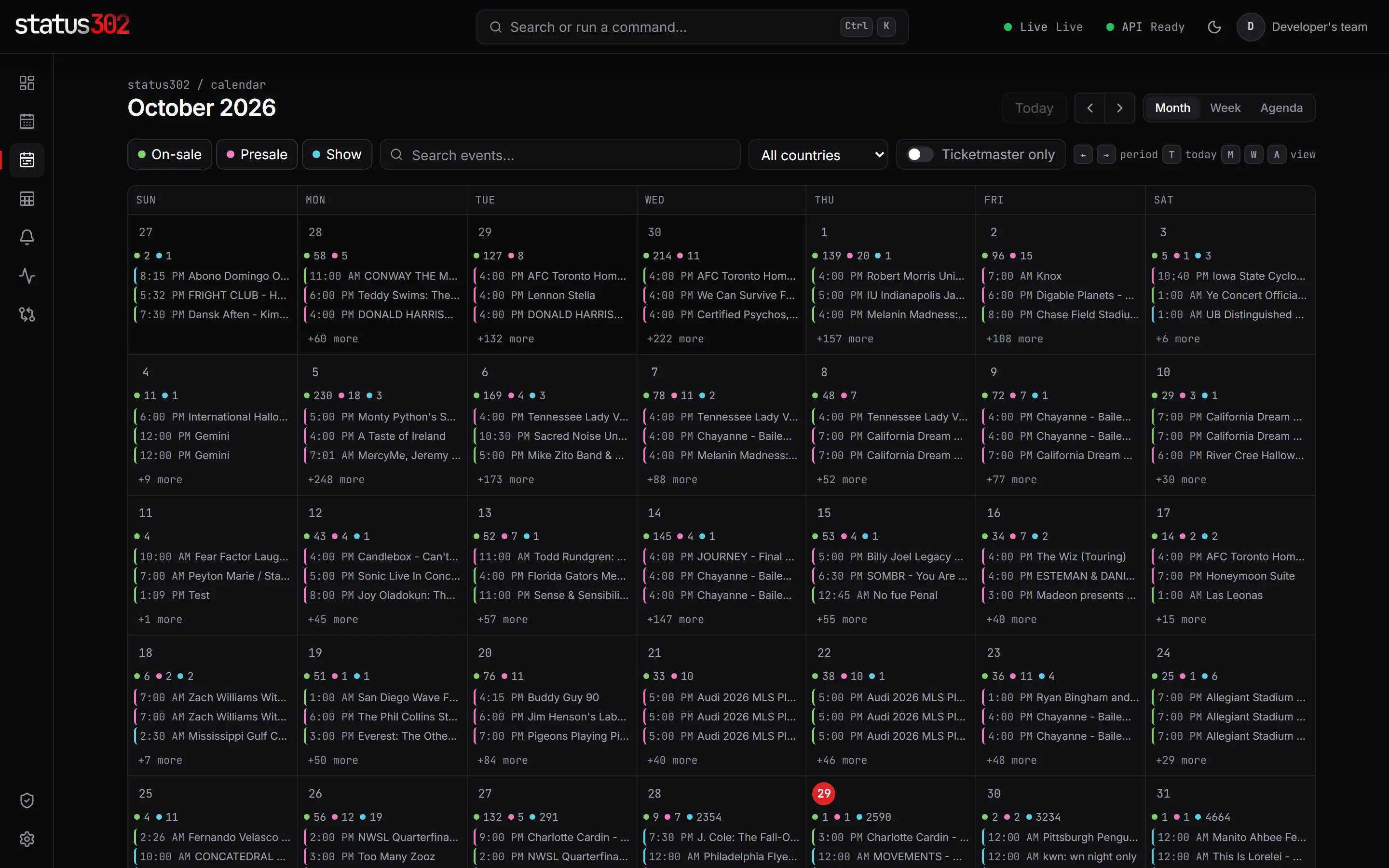
Task: Focus the Search events field
Action: click(x=560, y=154)
